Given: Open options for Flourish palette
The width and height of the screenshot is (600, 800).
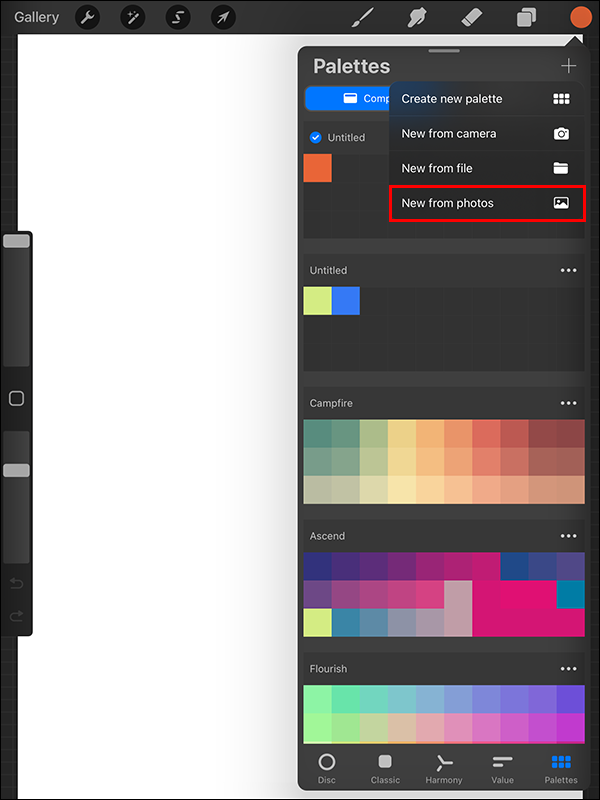Looking at the screenshot, I should (x=568, y=669).
